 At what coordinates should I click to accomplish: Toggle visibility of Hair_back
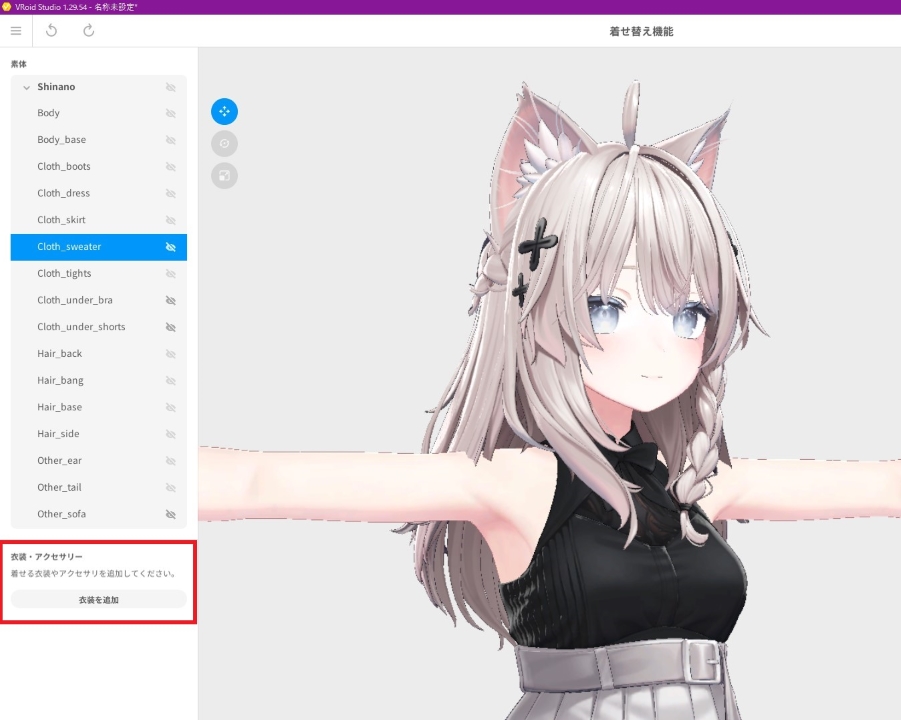[171, 354]
